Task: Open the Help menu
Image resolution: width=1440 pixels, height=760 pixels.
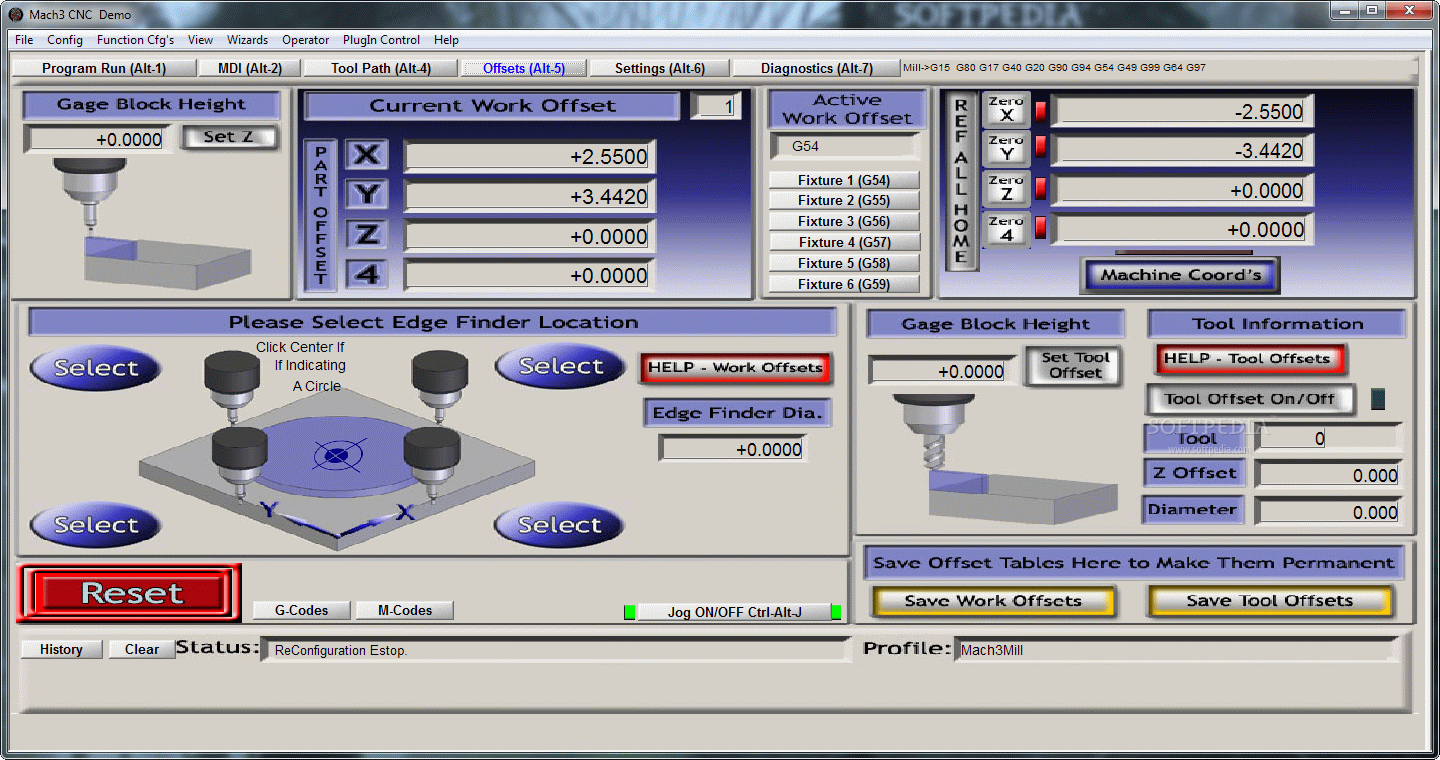Action: point(446,40)
